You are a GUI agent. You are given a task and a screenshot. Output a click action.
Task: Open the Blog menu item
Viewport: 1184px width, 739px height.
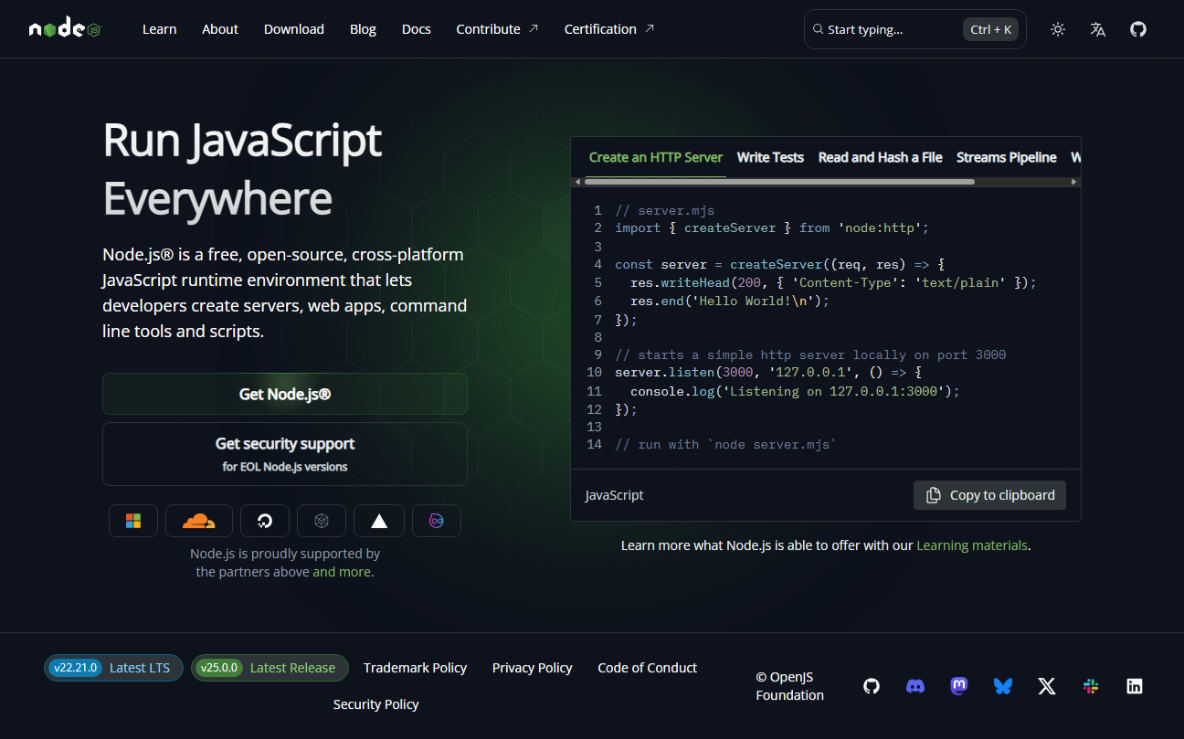pyautogui.click(x=362, y=29)
